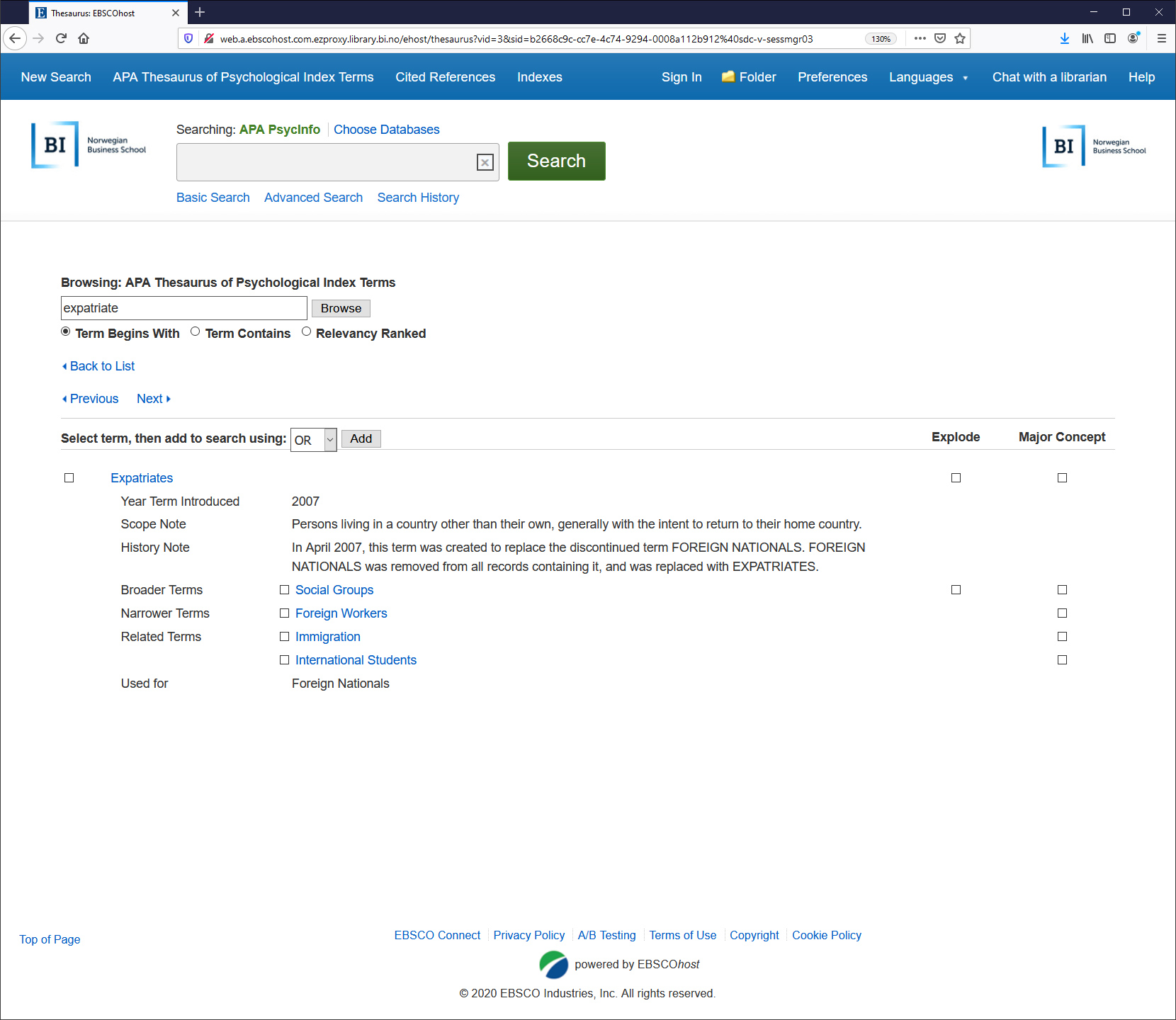The height and width of the screenshot is (1020, 1176).
Task: Open page actions ellipsis in address bar
Action: pyautogui.click(x=920, y=38)
